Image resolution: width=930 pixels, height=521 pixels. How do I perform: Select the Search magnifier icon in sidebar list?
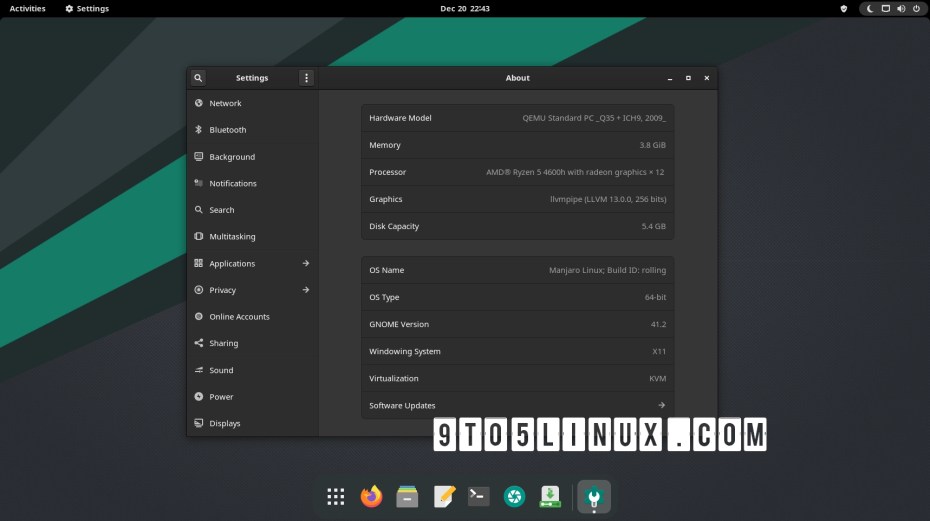tap(199, 209)
